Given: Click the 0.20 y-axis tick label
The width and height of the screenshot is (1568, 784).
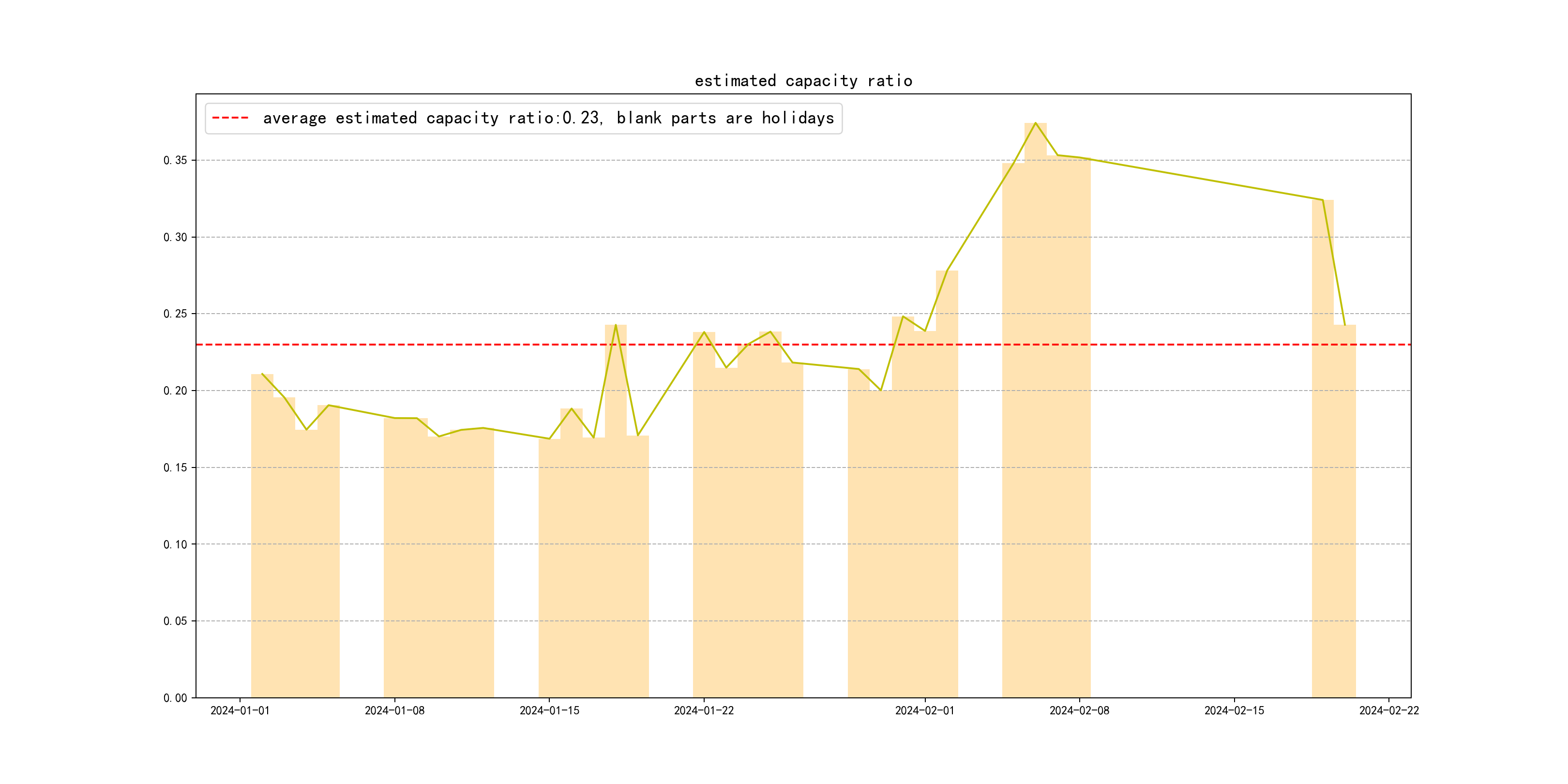Looking at the screenshot, I should pyautogui.click(x=175, y=391).
